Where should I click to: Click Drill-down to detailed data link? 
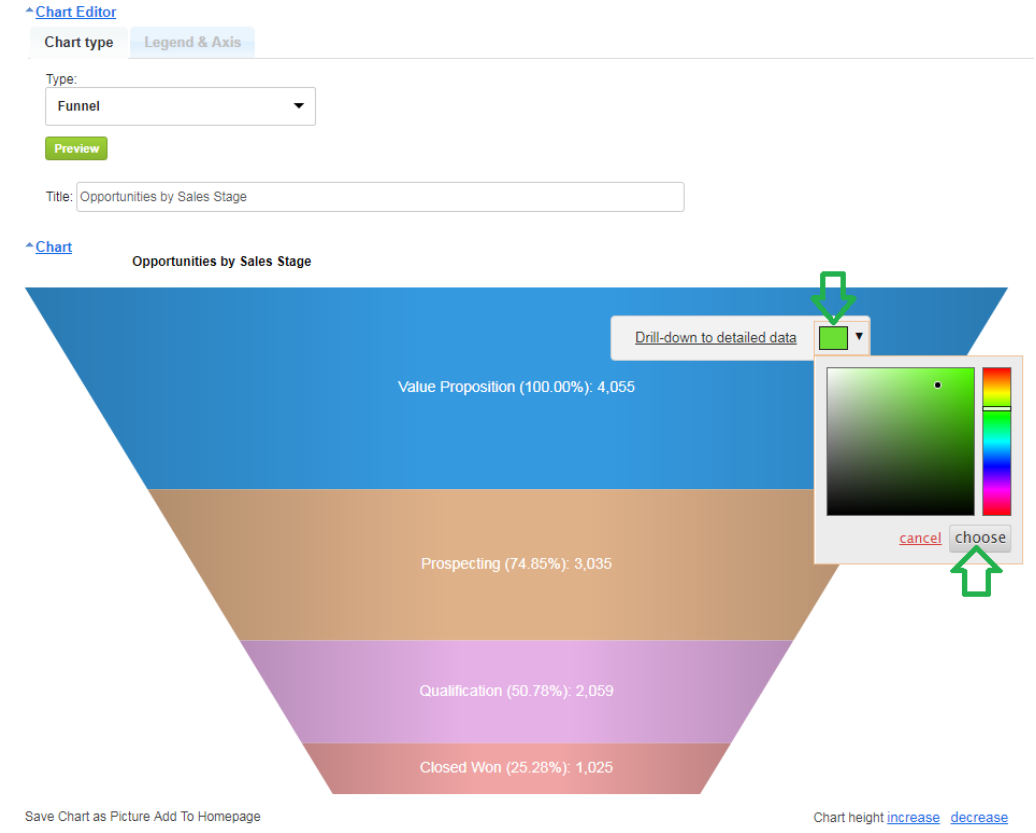[715, 338]
